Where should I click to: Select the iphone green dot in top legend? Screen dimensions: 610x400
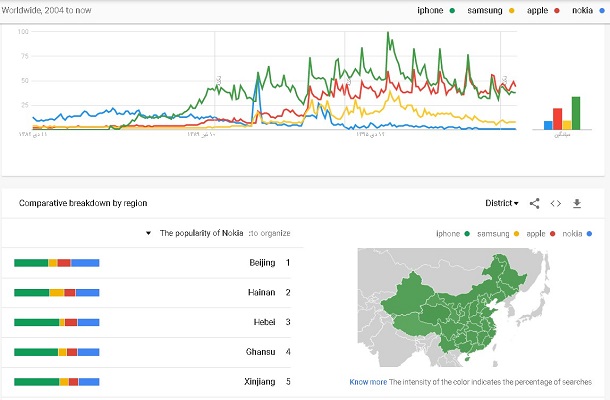click(x=452, y=11)
